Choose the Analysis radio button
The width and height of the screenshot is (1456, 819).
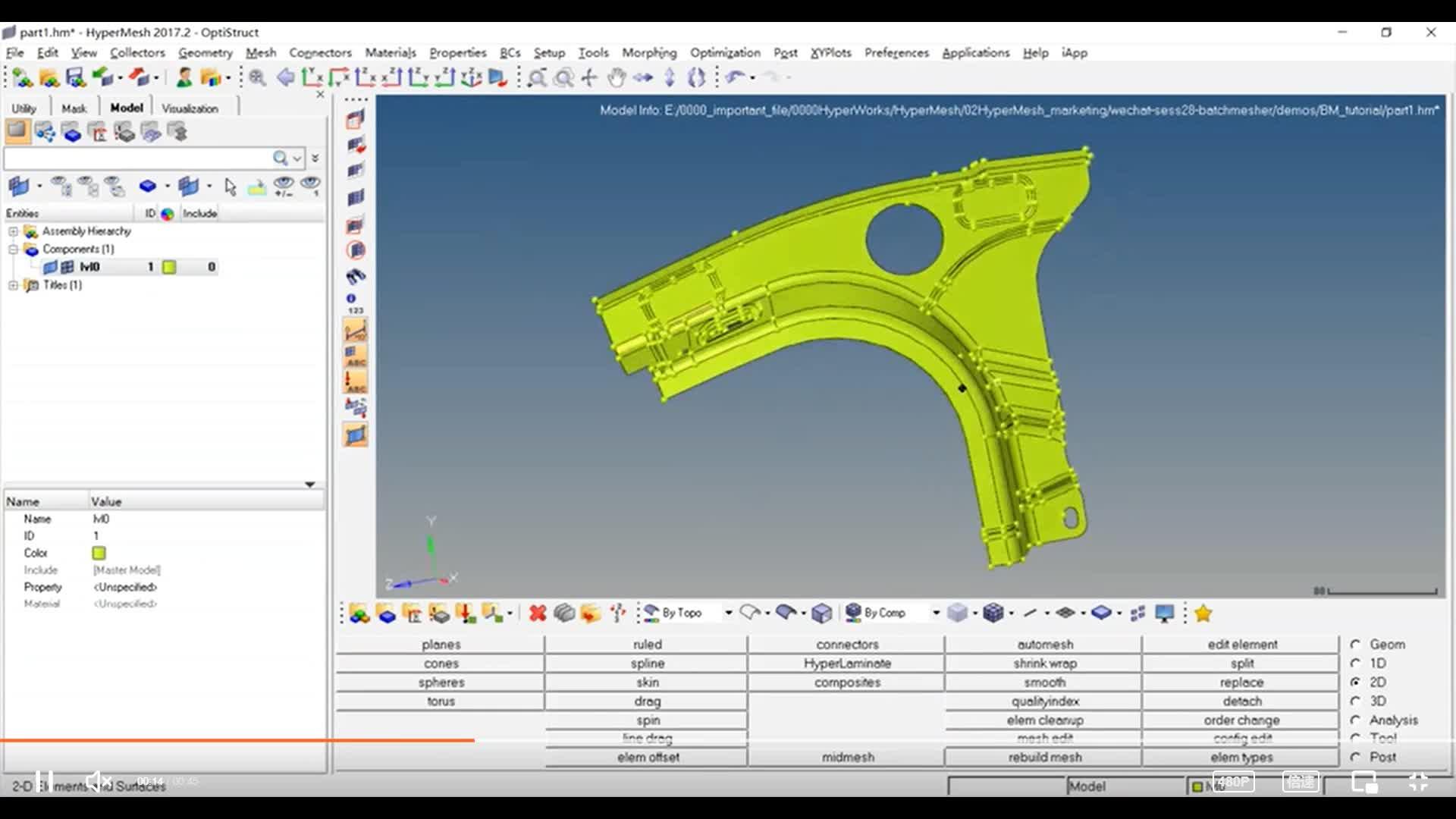[x=1355, y=720]
